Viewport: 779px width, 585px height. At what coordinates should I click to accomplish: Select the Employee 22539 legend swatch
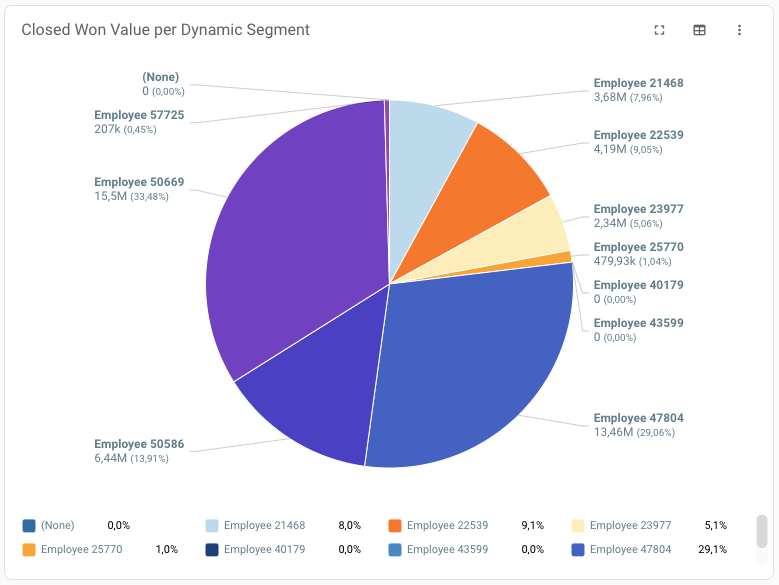(395, 525)
